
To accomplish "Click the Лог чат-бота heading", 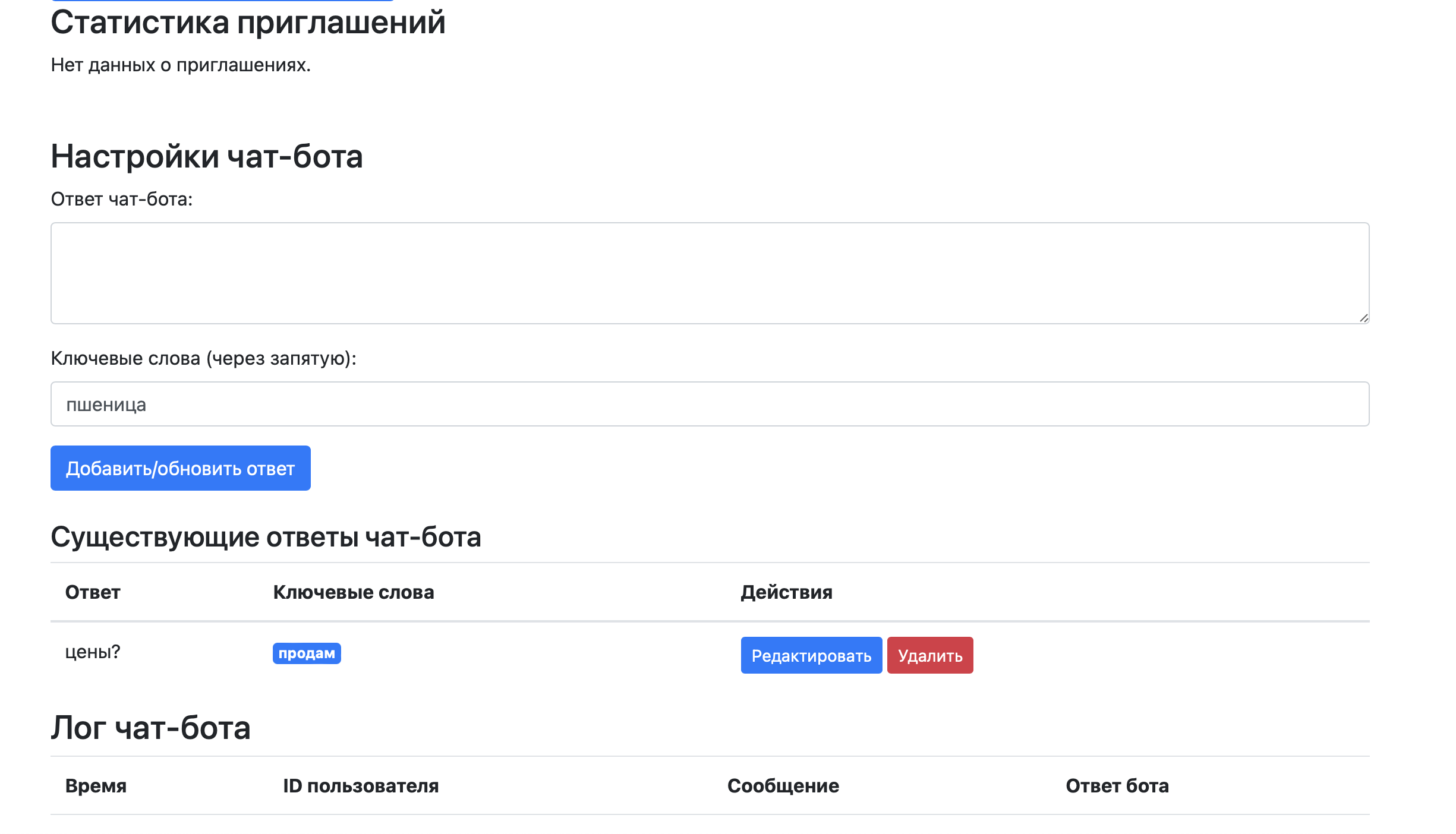I will (151, 728).
